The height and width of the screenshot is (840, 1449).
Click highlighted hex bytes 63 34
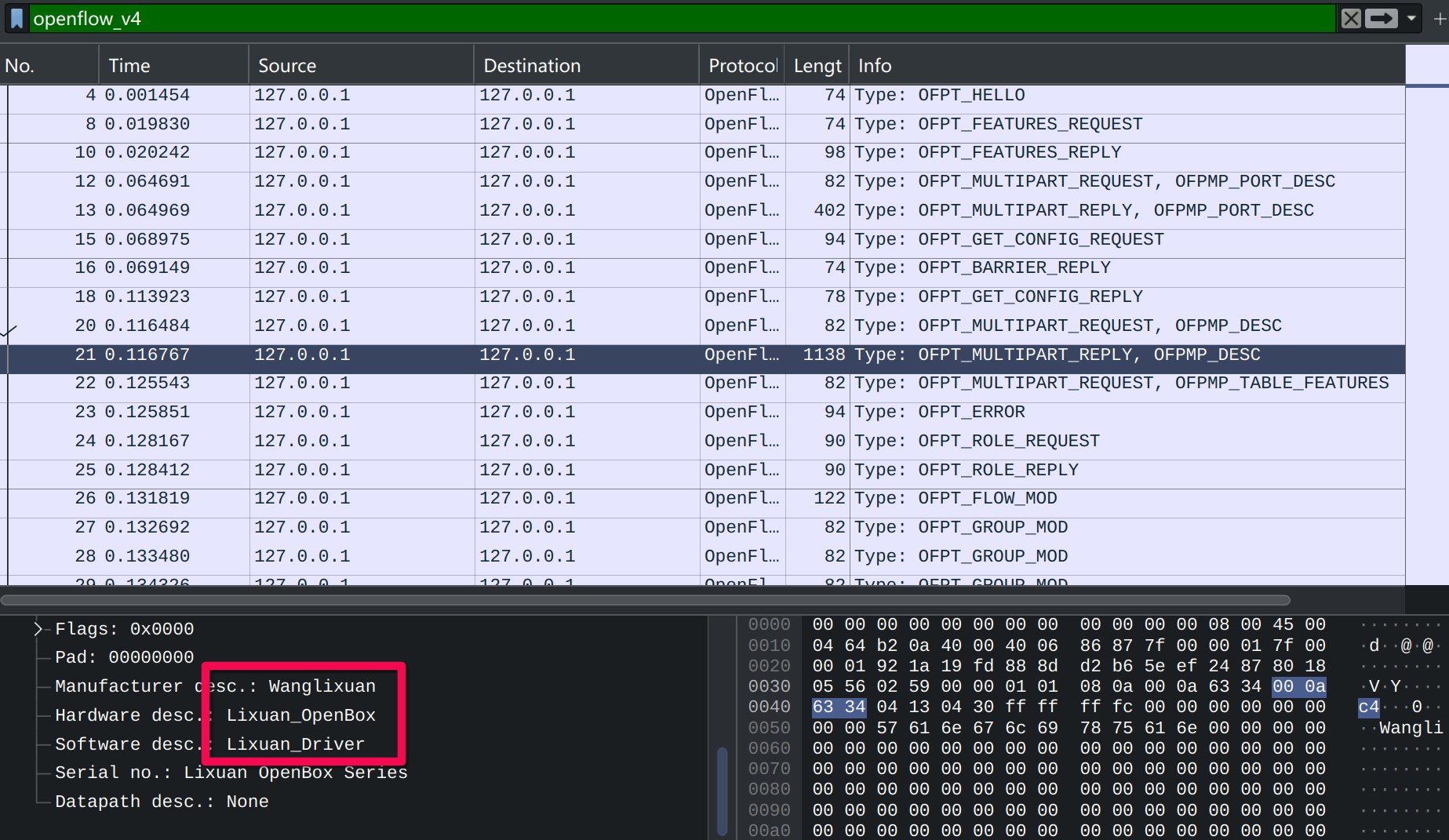pos(839,707)
